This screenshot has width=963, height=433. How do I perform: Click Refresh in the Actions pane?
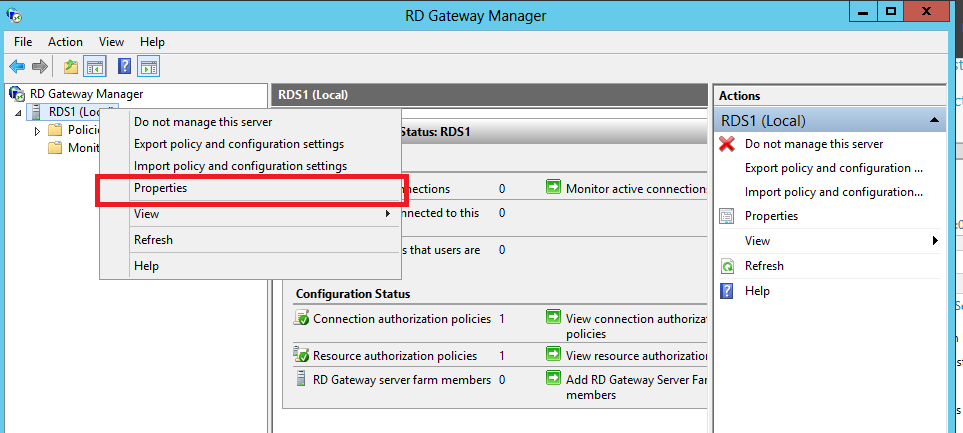click(764, 266)
